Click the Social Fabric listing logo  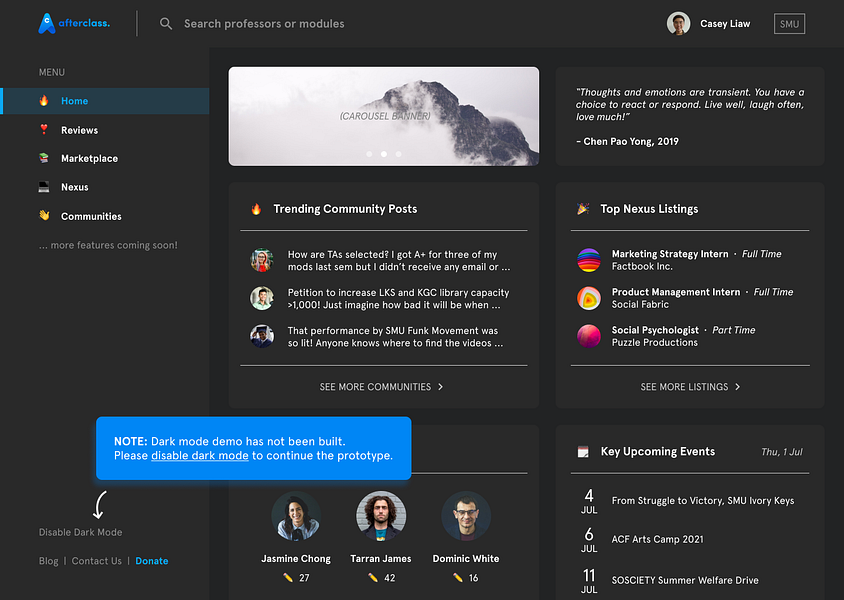[x=589, y=298]
